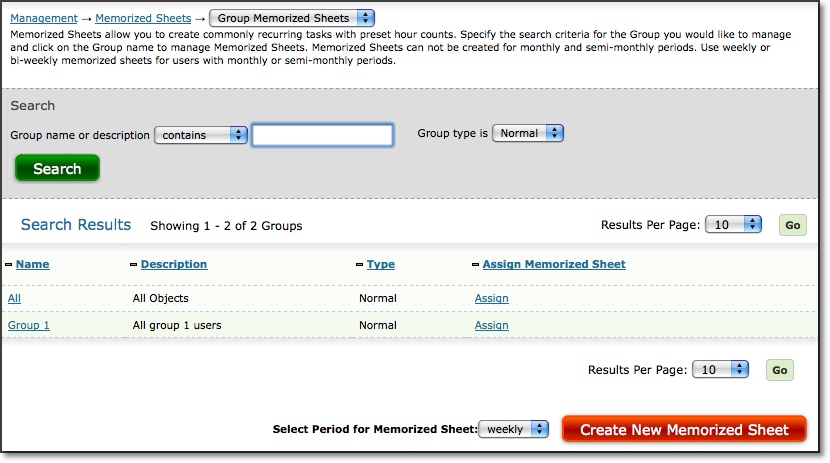Go to Memorized Sheets breadcrumb link
This screenshot has width=830, height=463.
click(143, 18)
